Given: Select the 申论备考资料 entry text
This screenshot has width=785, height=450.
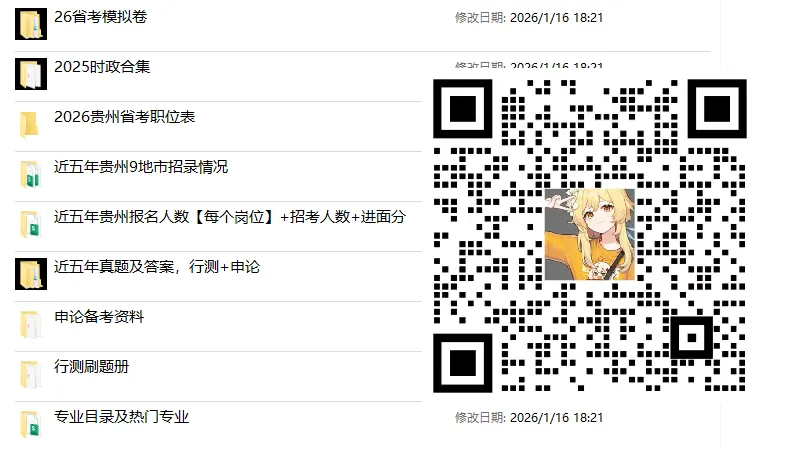Looking at the screenshot, I should coord(99,317).
